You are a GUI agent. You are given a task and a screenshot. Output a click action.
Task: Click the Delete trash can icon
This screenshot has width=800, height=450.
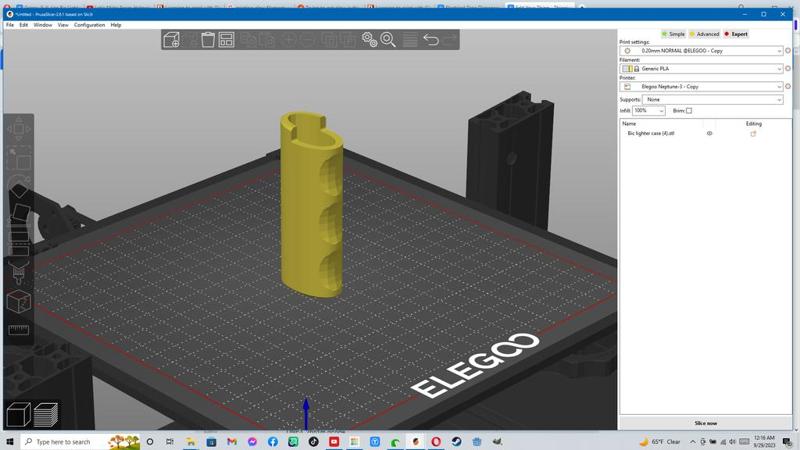pos(208,40)
